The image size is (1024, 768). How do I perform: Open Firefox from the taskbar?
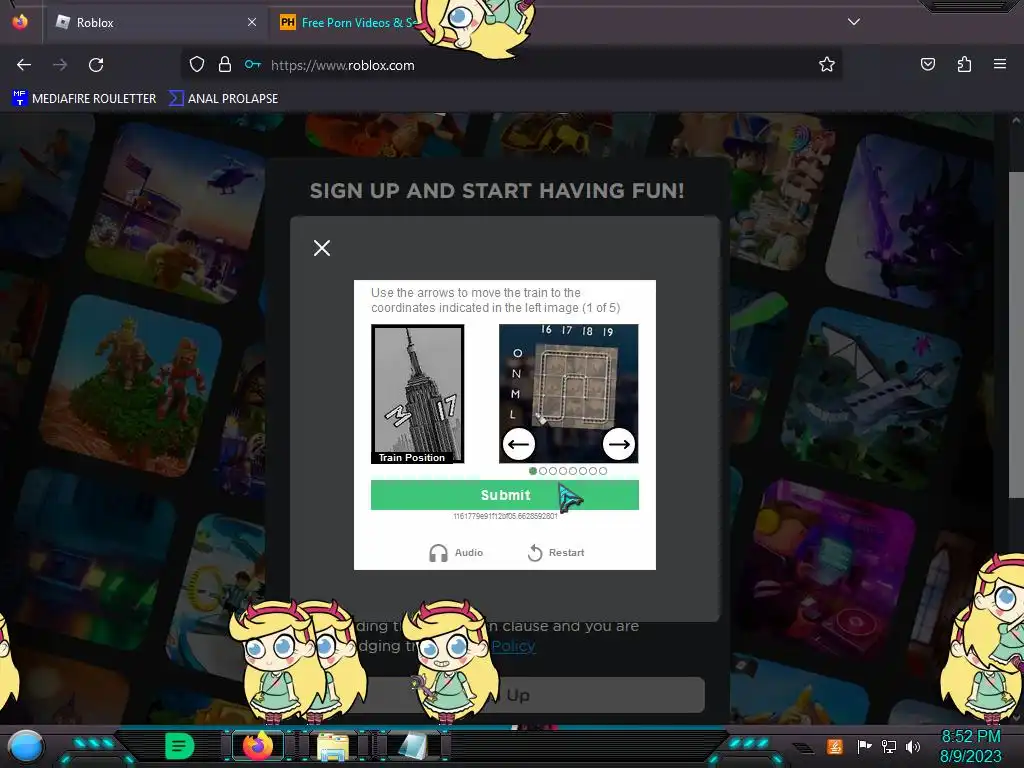pos(258,746)
